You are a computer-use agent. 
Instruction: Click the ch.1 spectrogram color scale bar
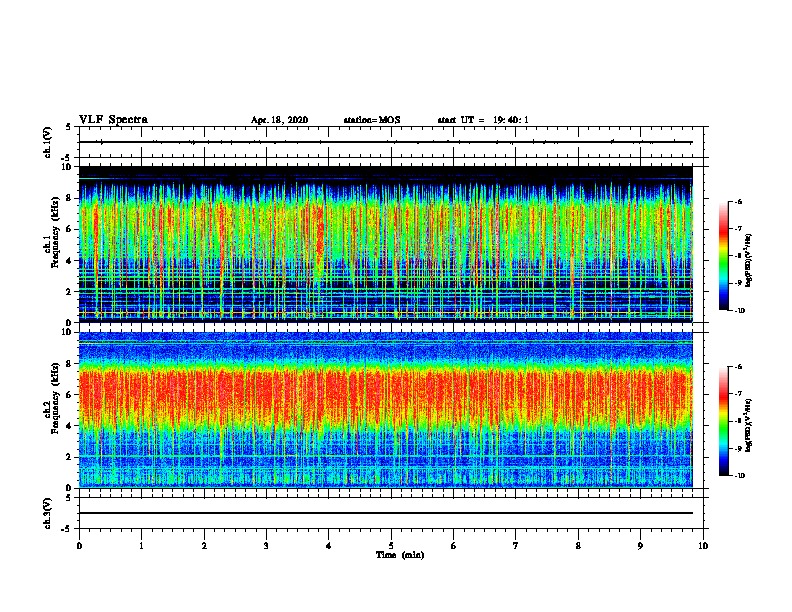(723, 256)
